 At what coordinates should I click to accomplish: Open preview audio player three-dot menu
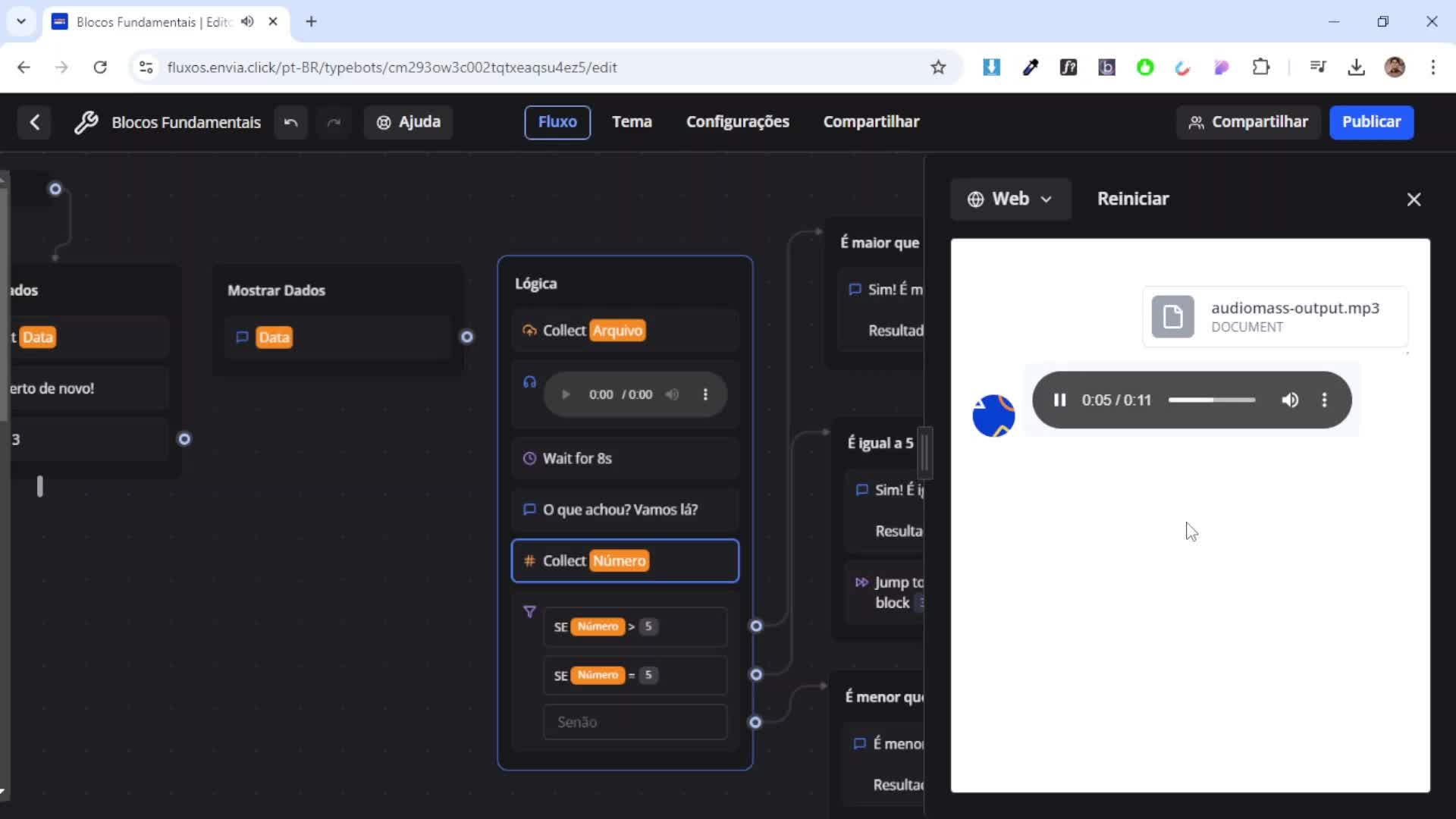[1324, 400]
